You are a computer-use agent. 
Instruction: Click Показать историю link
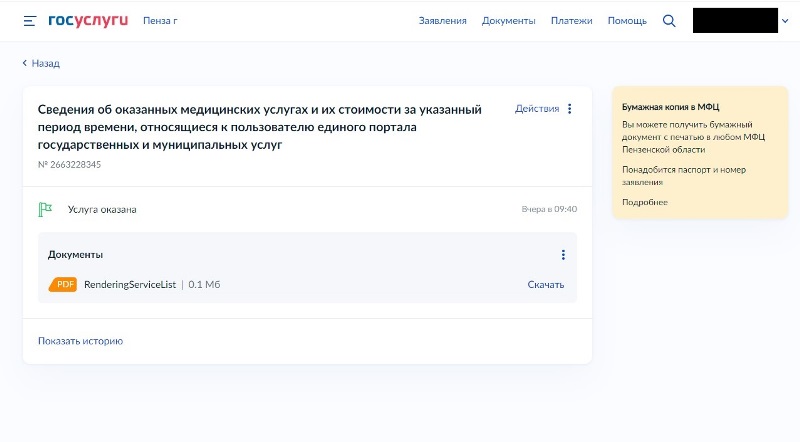81,341
